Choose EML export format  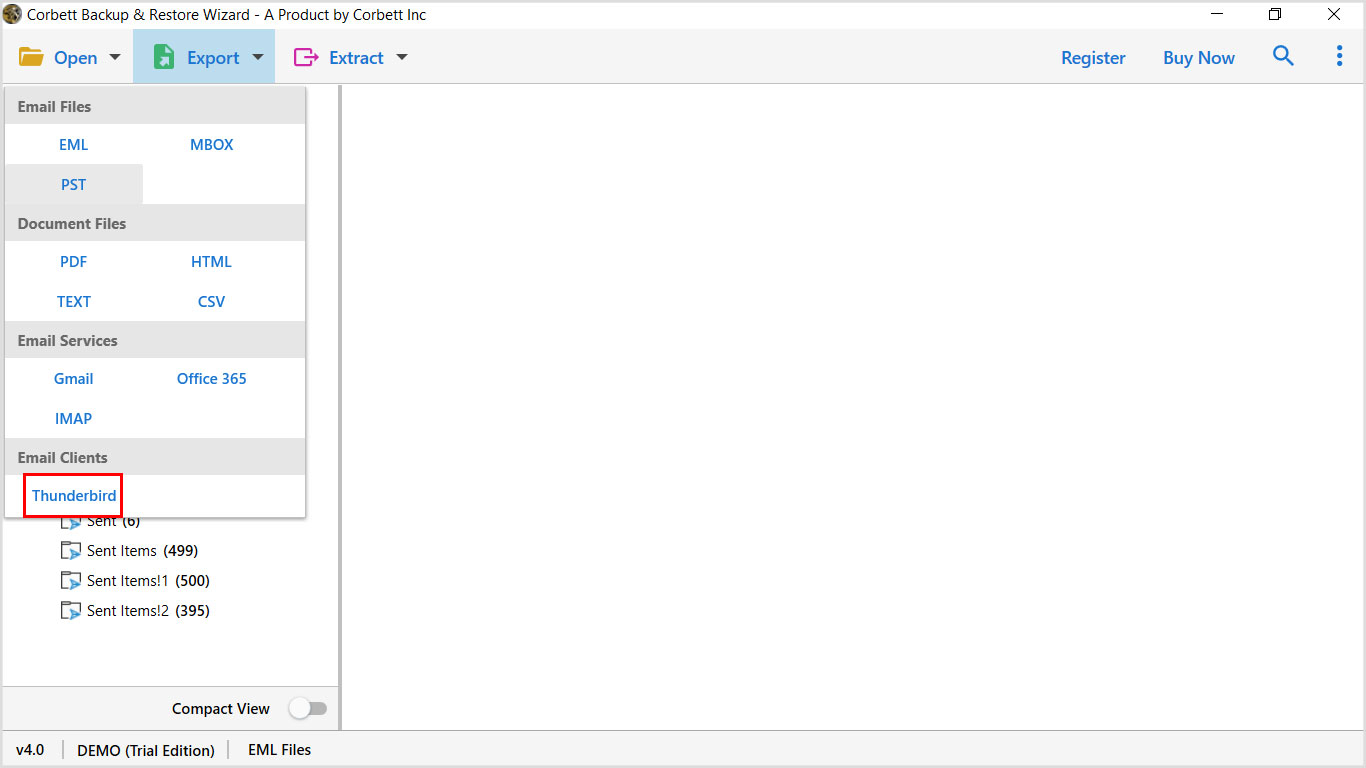tap(74, 145)
